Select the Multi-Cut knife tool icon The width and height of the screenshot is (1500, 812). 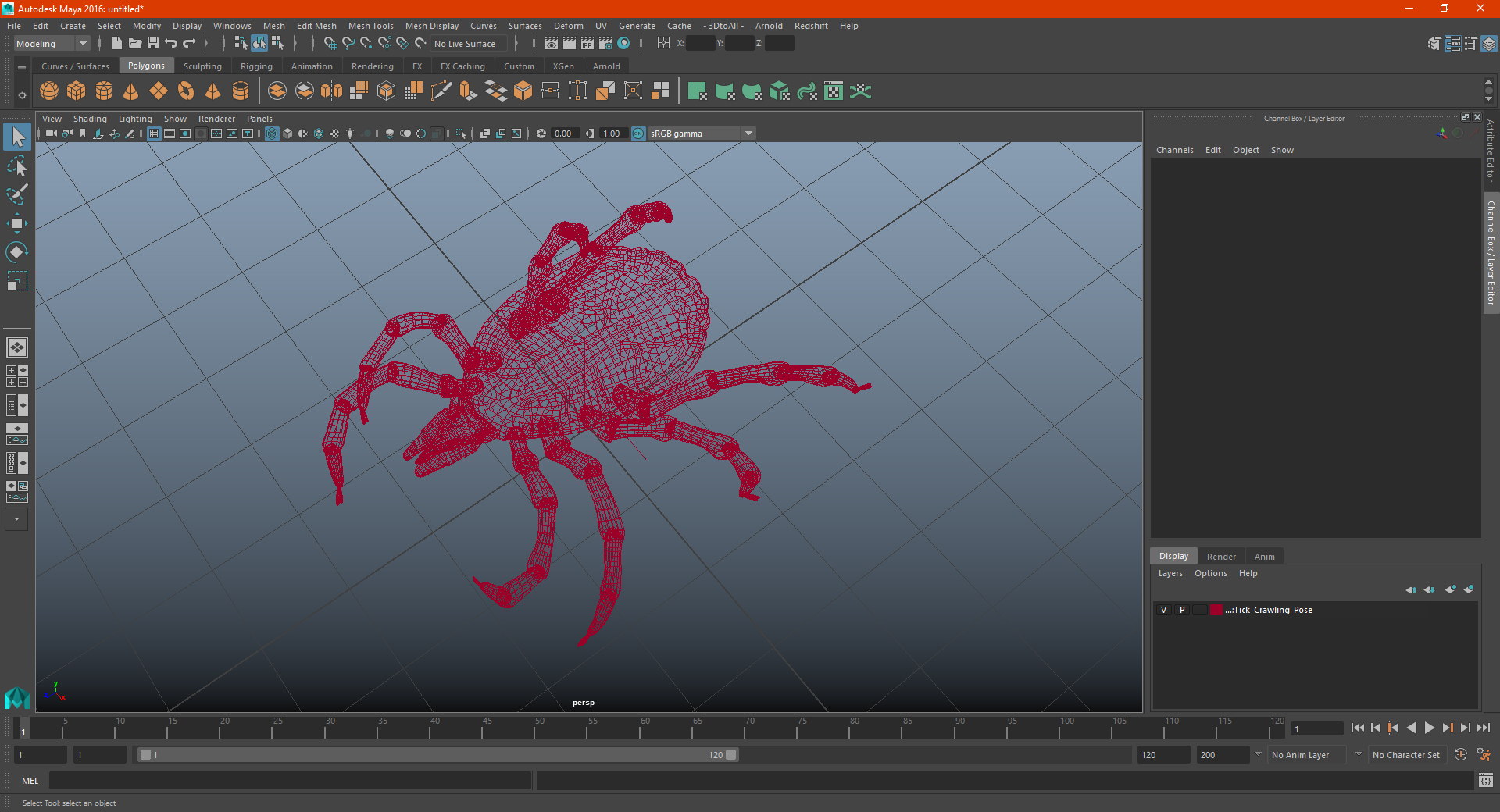pyautogui.click(x=441, y=91)
